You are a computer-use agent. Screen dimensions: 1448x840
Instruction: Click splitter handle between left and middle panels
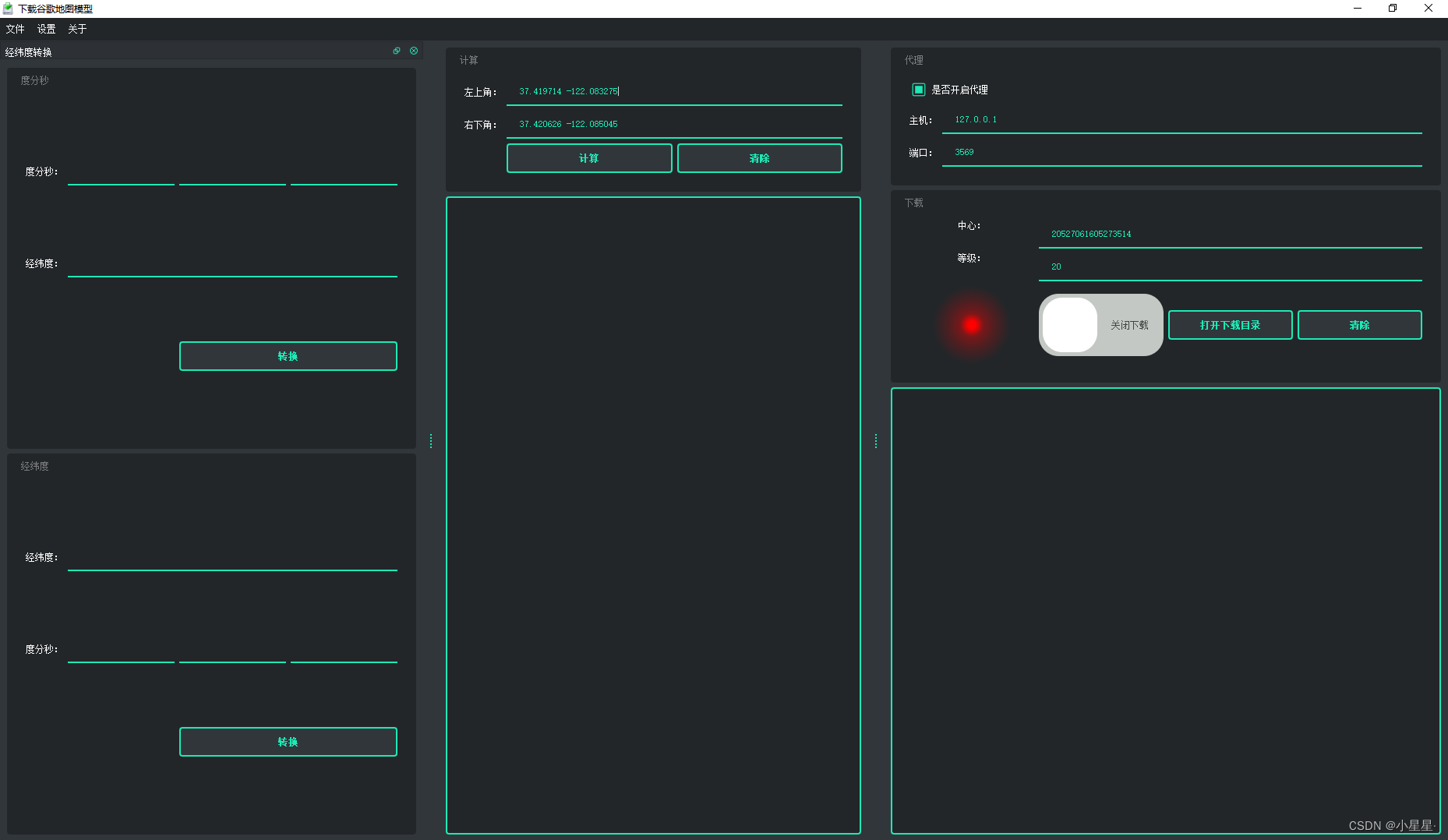coord(431,441)
